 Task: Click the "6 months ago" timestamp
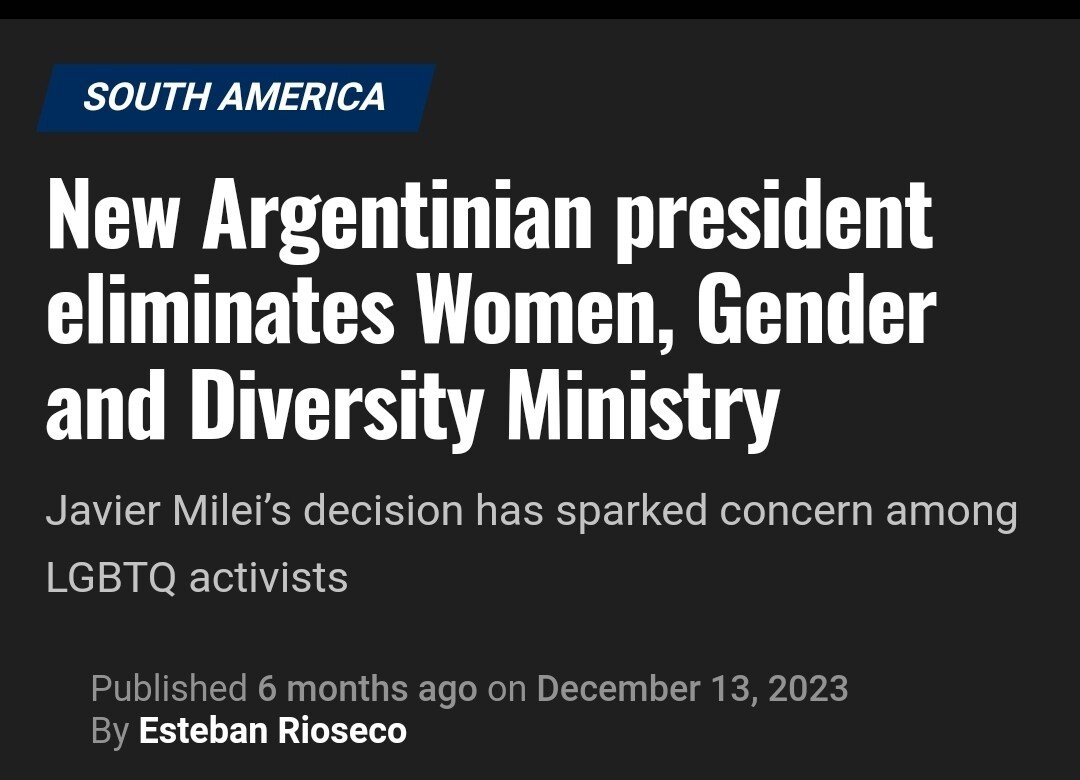(367, 689)
